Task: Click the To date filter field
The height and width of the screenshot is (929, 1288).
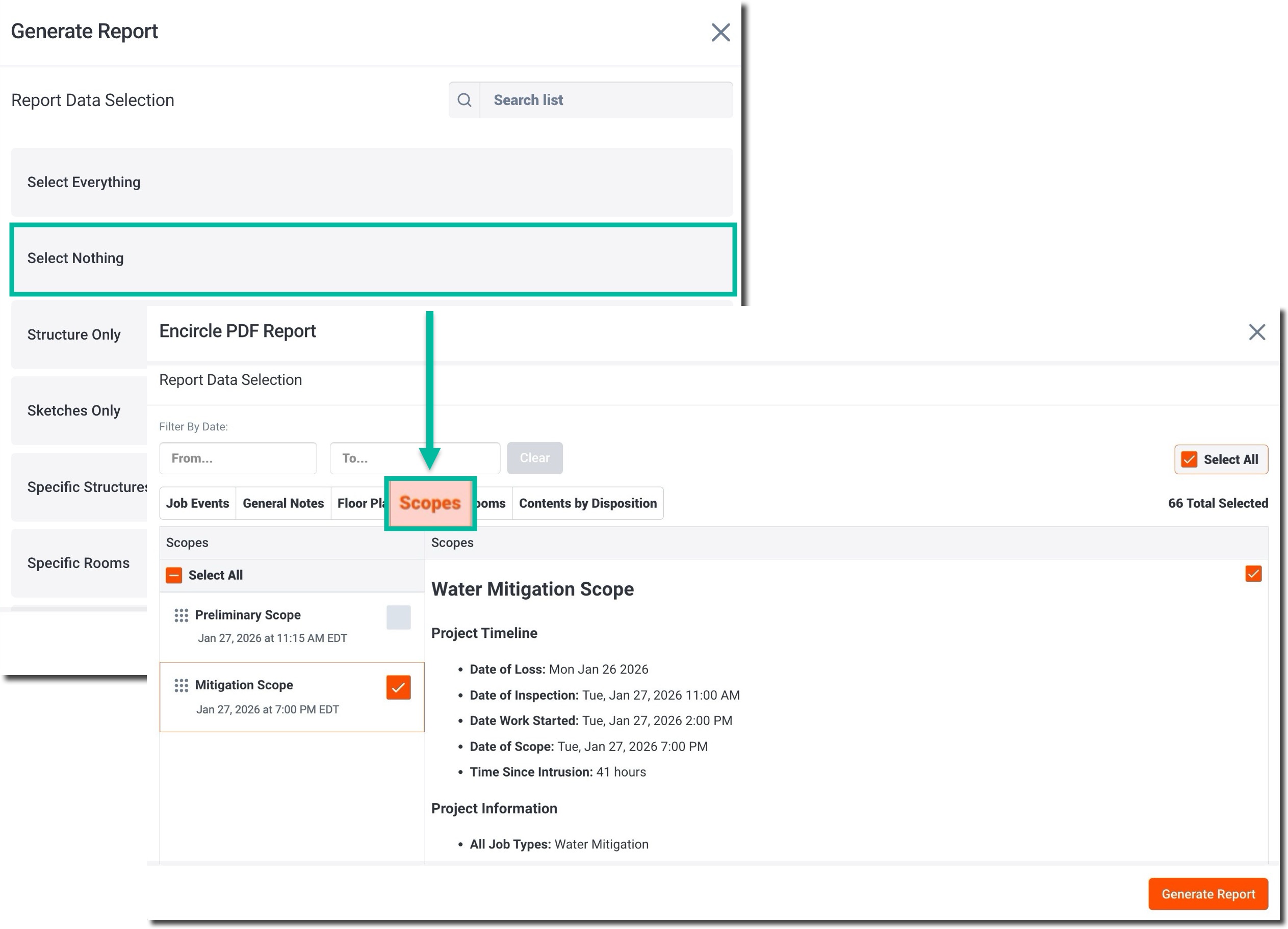Action: [x=398, y=458]
